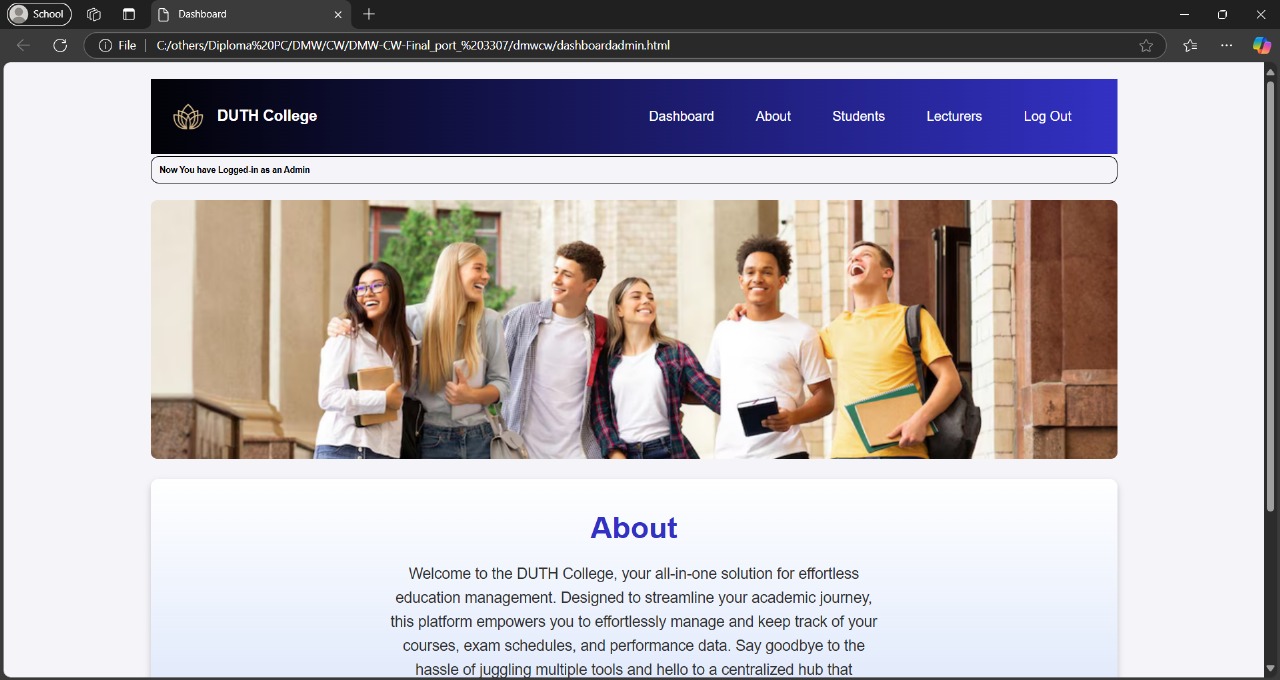Navigate to the Students page
Image resolution: width=1280 pixels, height=680 pixels.
[x=858, y=116]
